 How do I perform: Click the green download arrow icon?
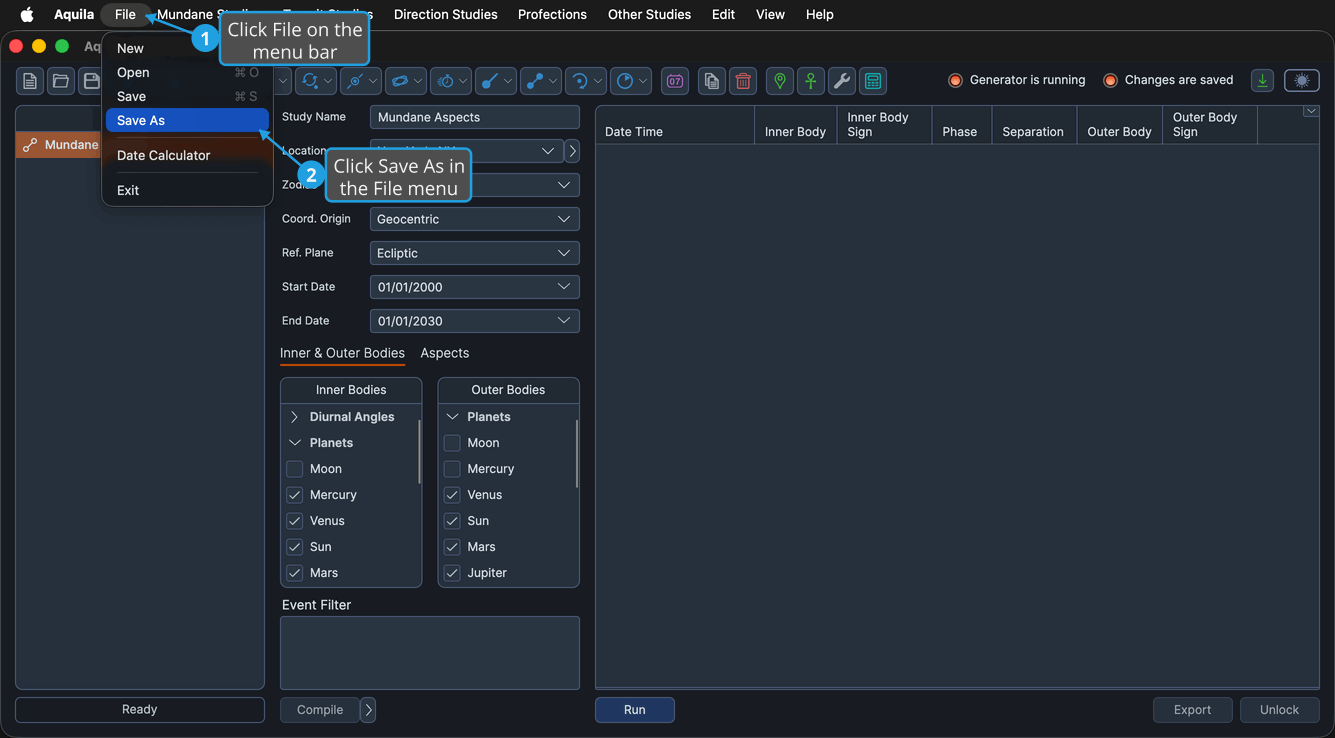pyautogui.click(x=1263, y=81)
